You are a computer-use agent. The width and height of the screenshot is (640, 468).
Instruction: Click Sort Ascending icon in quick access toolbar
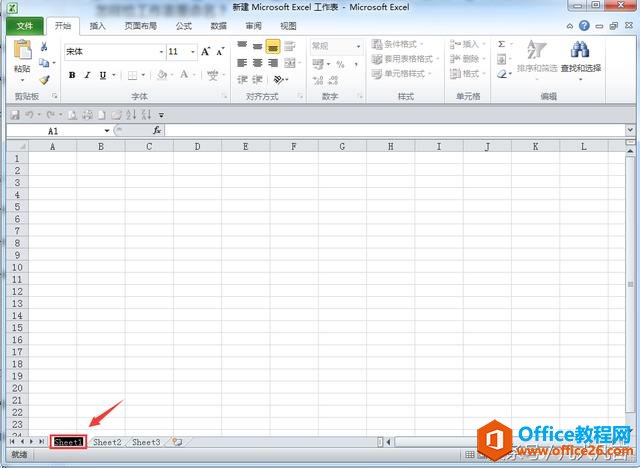coord(131,115)
